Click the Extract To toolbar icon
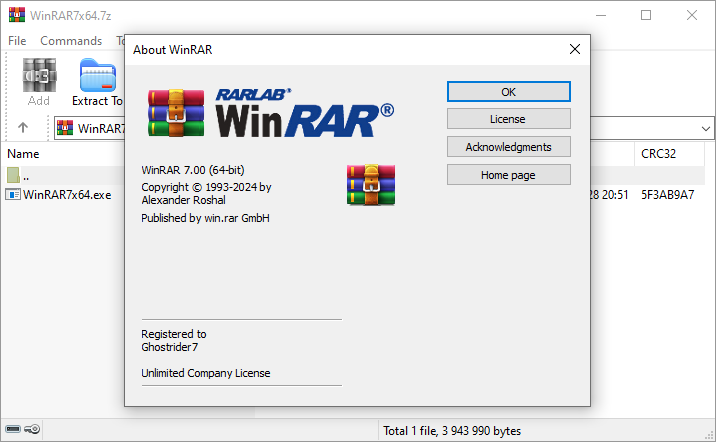 coord(97,82)
